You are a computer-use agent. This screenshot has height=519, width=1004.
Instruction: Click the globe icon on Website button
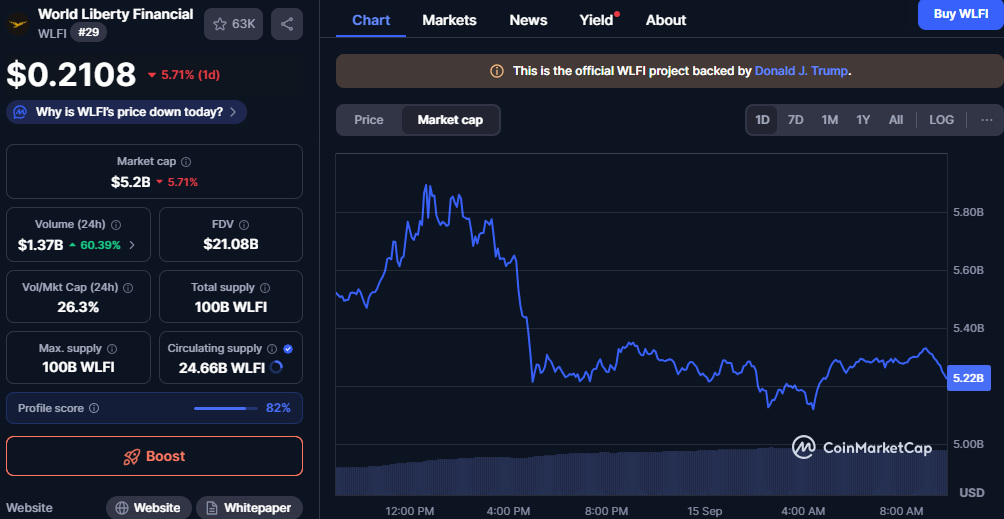122,508
